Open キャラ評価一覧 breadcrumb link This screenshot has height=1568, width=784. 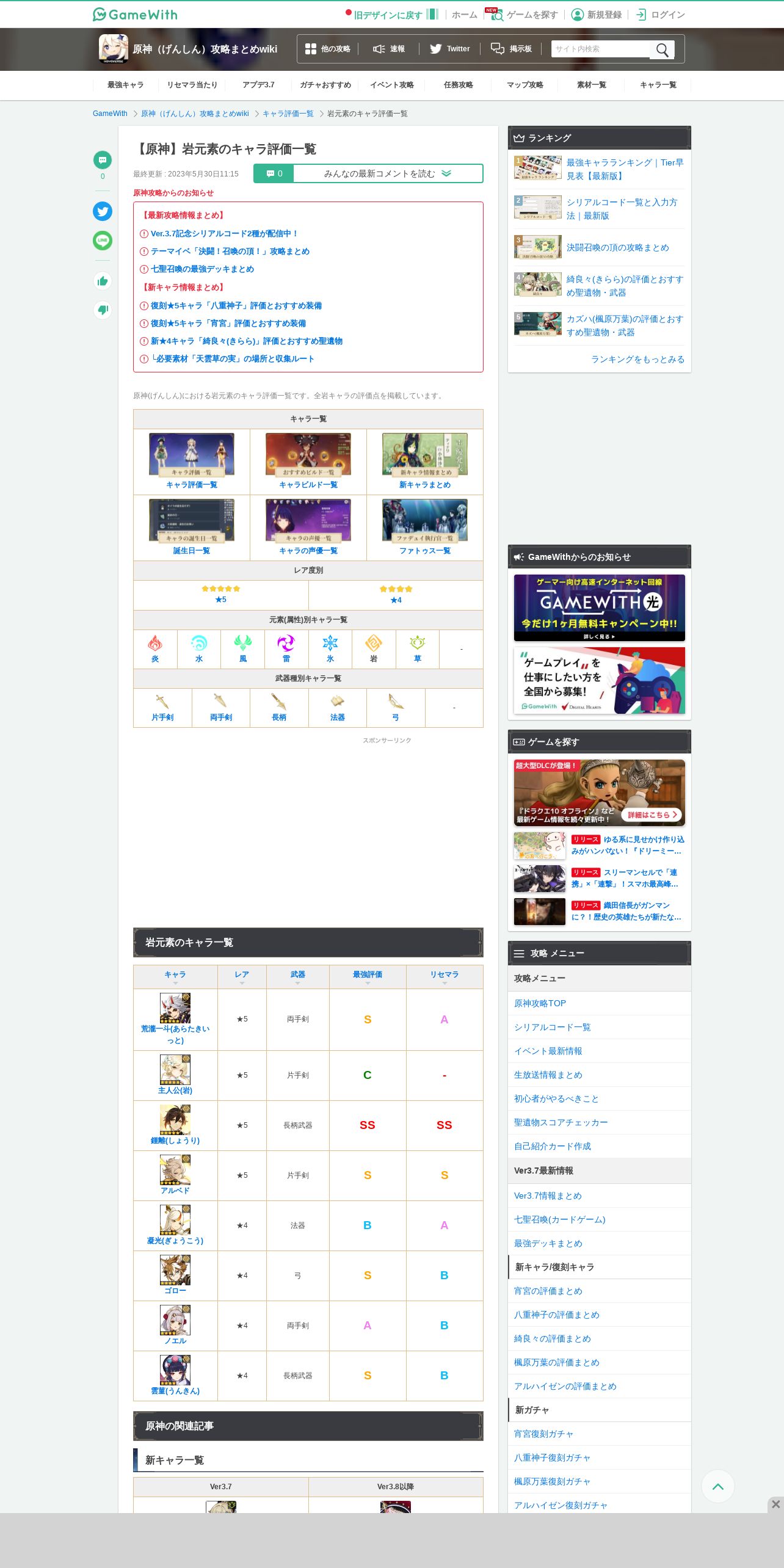point(288,114)
